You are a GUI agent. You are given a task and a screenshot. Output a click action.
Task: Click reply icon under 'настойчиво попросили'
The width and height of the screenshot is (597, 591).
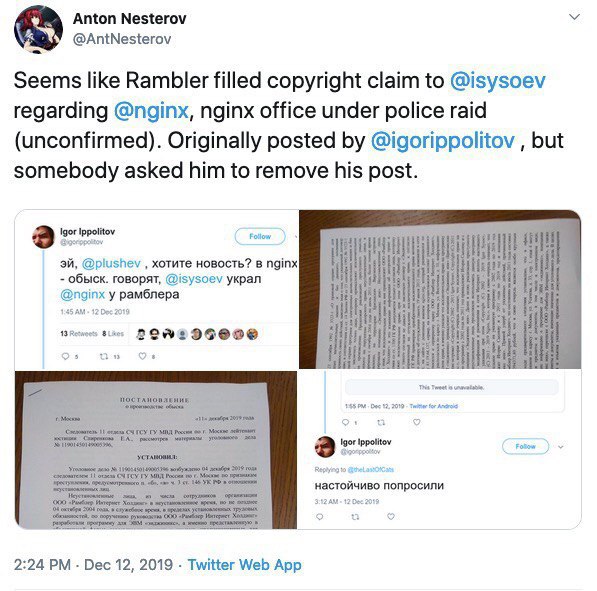click(x=320, y=517)
